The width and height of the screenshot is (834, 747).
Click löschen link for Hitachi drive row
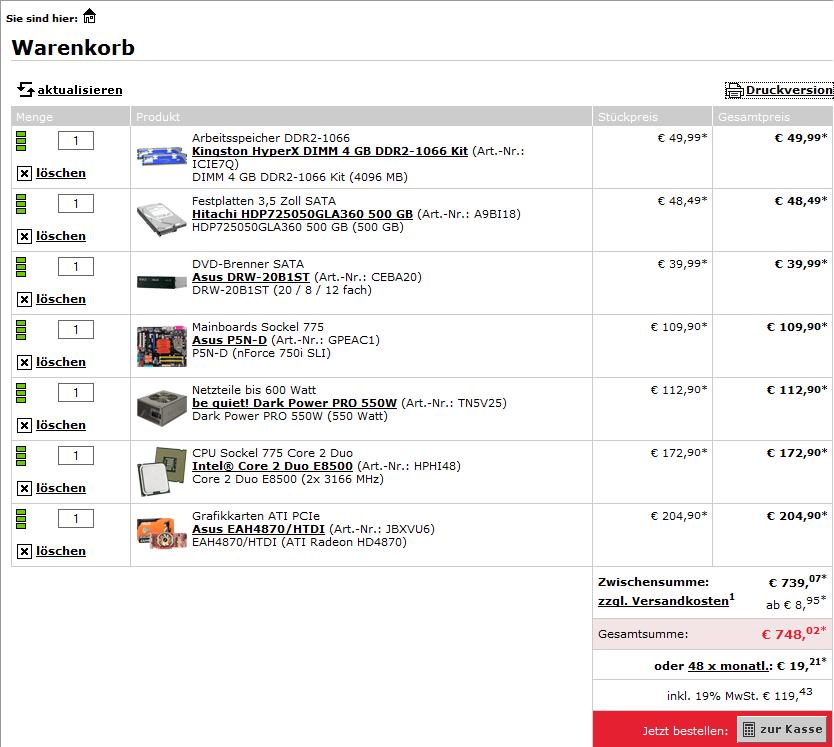(x=61, y=236)
